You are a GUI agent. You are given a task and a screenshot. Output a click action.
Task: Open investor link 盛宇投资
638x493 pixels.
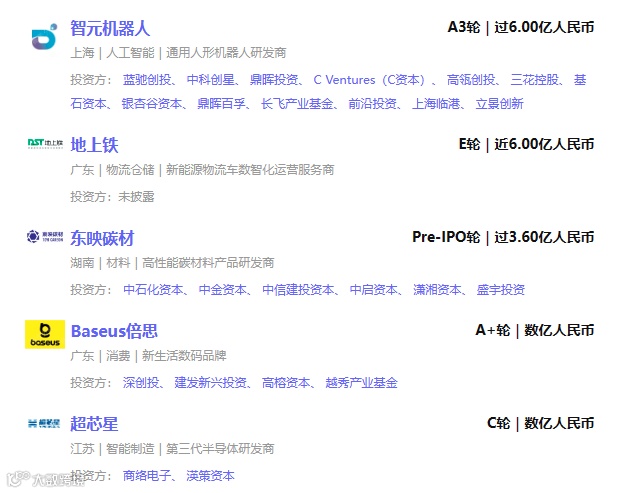[x=500, y=290]
